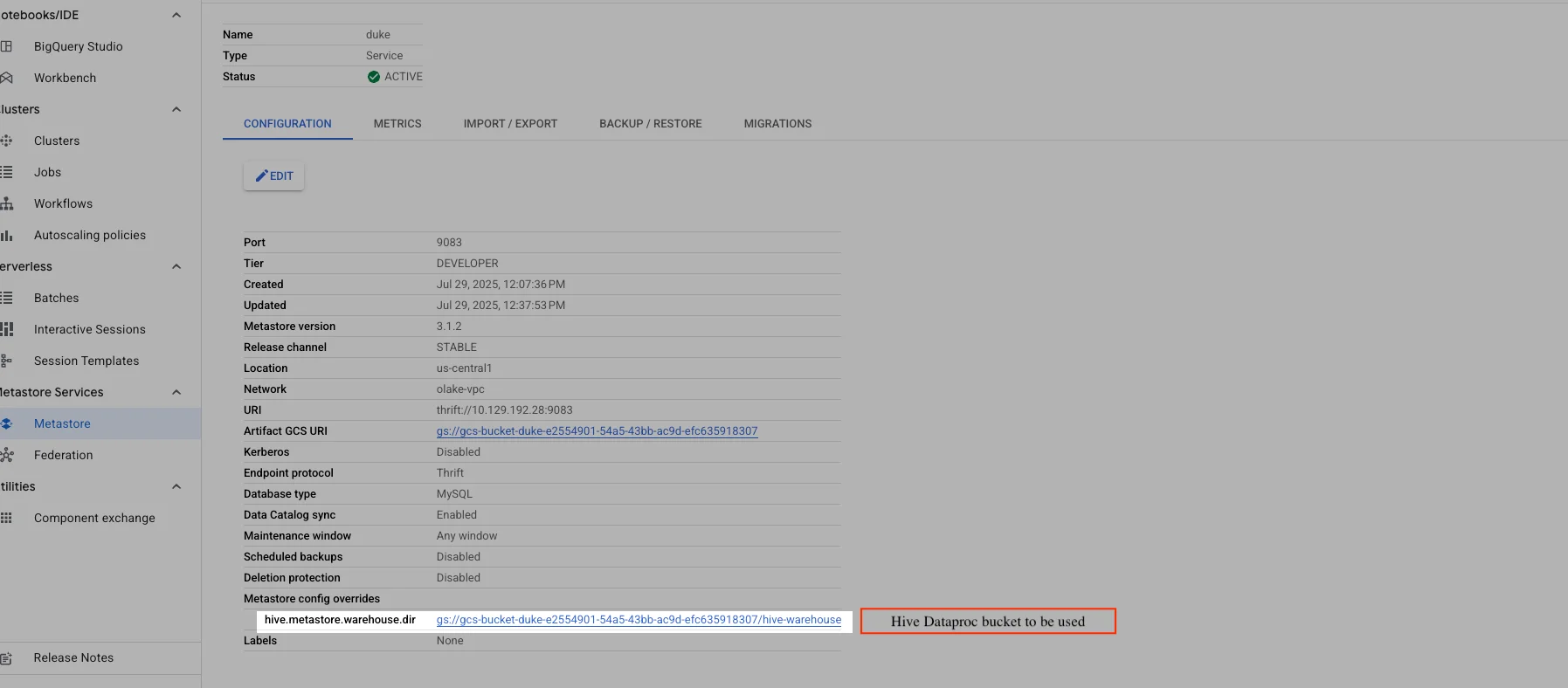Click the Component exchange grid icon

(x=6, y=518)
